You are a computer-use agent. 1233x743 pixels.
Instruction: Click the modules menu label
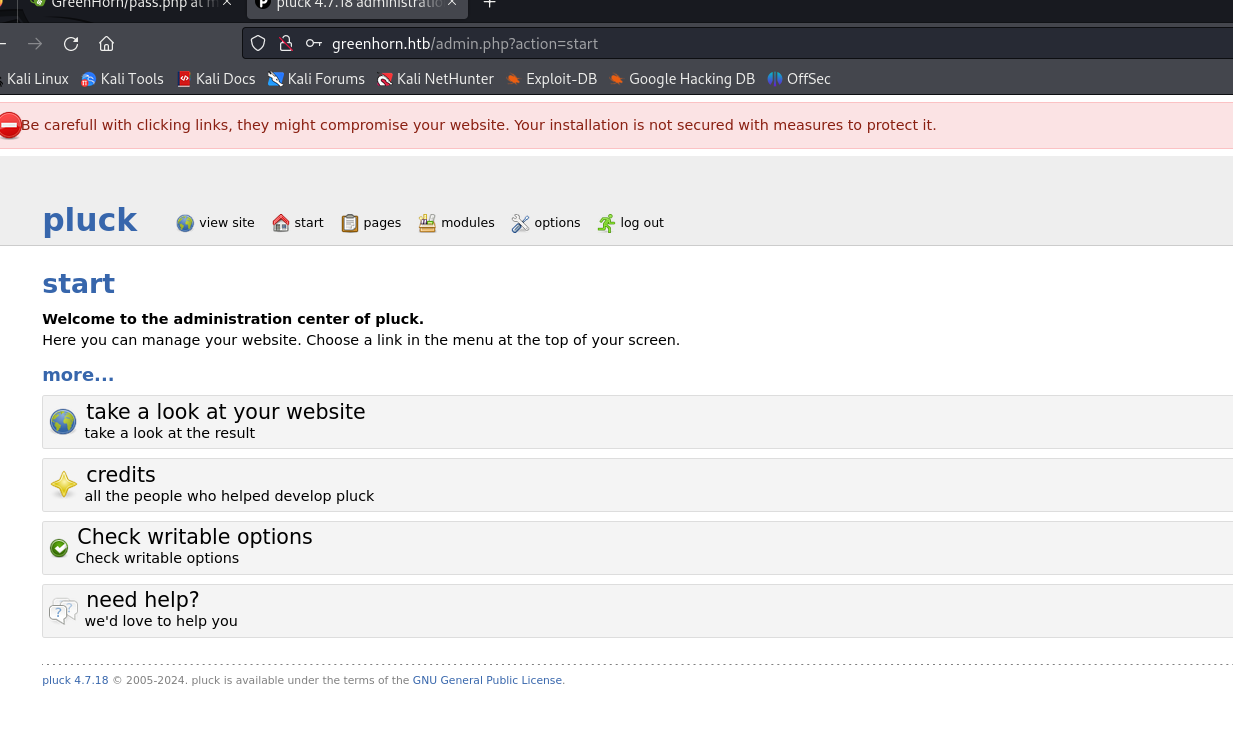pos(468,223)
